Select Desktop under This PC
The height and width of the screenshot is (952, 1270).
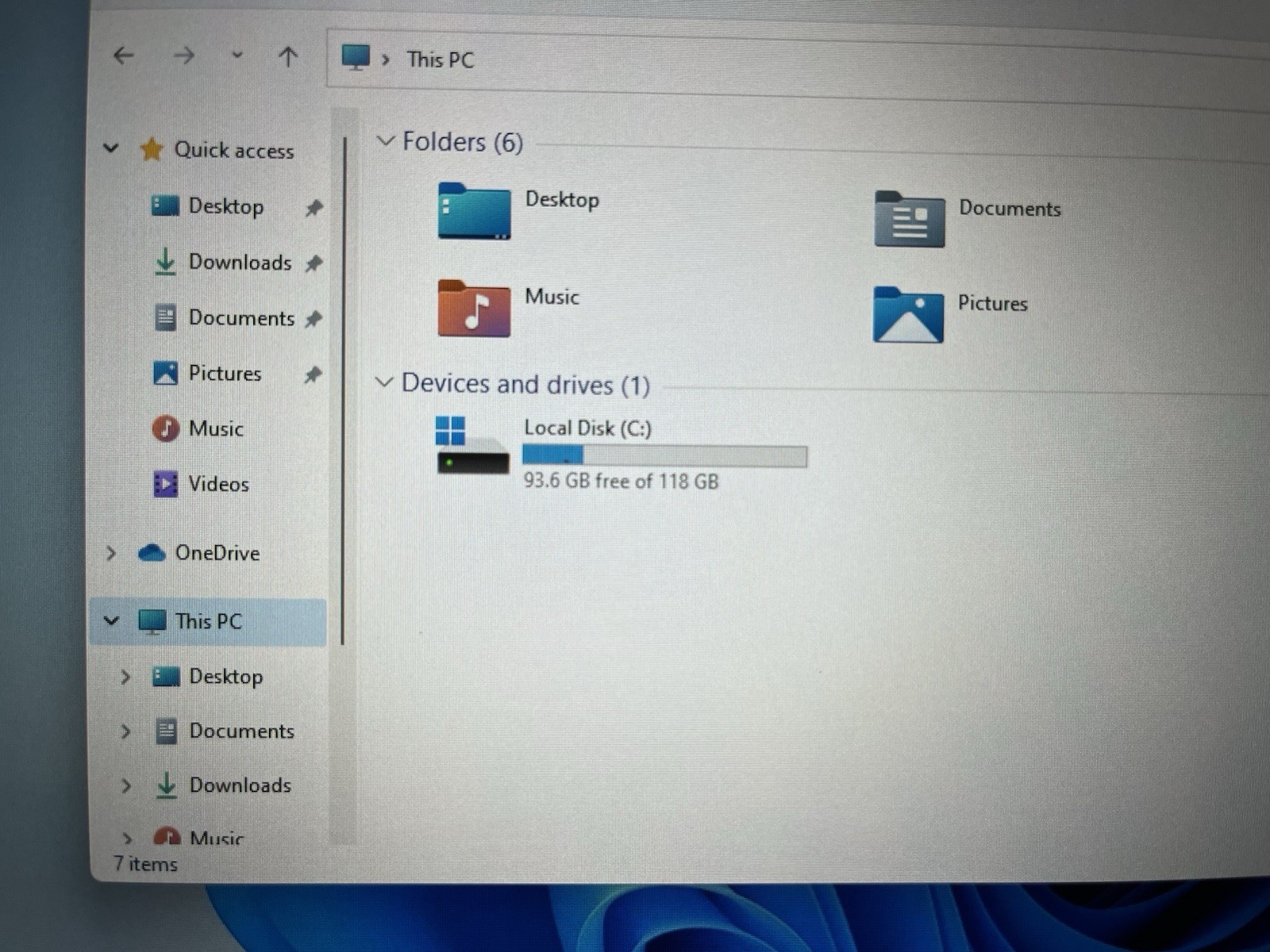225,677
